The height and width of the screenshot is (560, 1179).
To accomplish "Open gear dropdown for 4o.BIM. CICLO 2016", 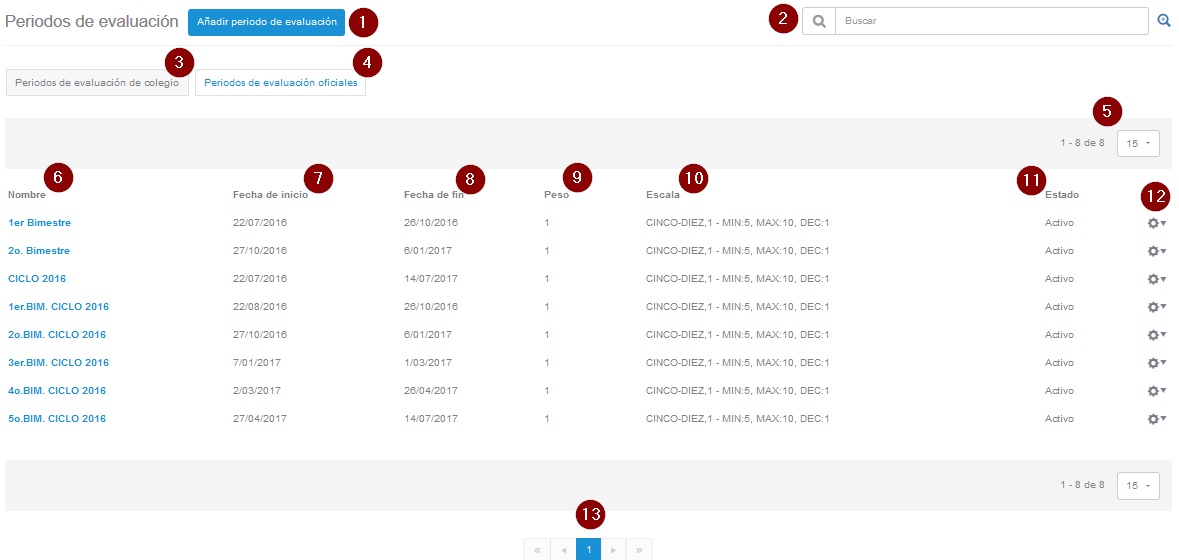I will tap(1156, 391).
